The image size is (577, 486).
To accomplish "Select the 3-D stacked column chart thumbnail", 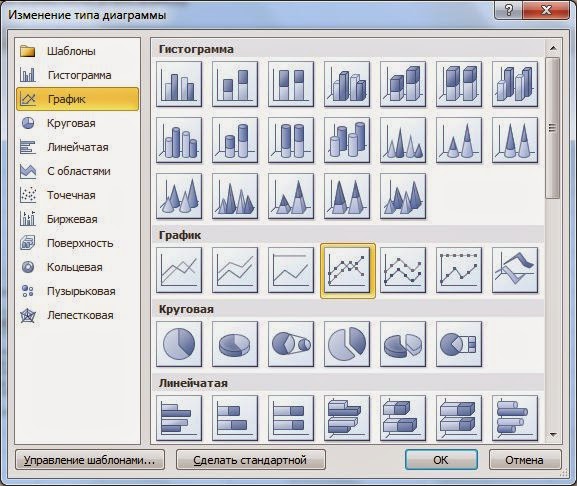I will tap(403, 84).
